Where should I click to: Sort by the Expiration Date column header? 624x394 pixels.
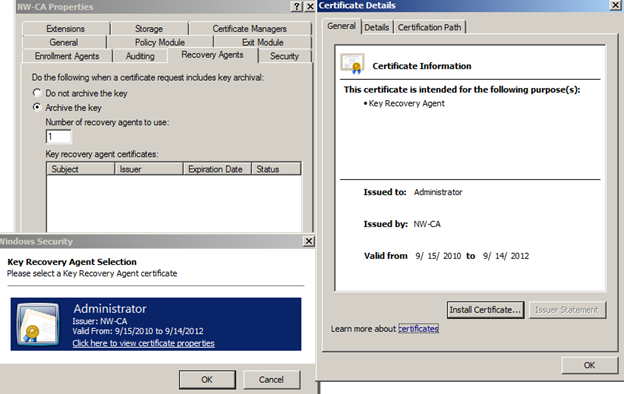coord(217,169)
